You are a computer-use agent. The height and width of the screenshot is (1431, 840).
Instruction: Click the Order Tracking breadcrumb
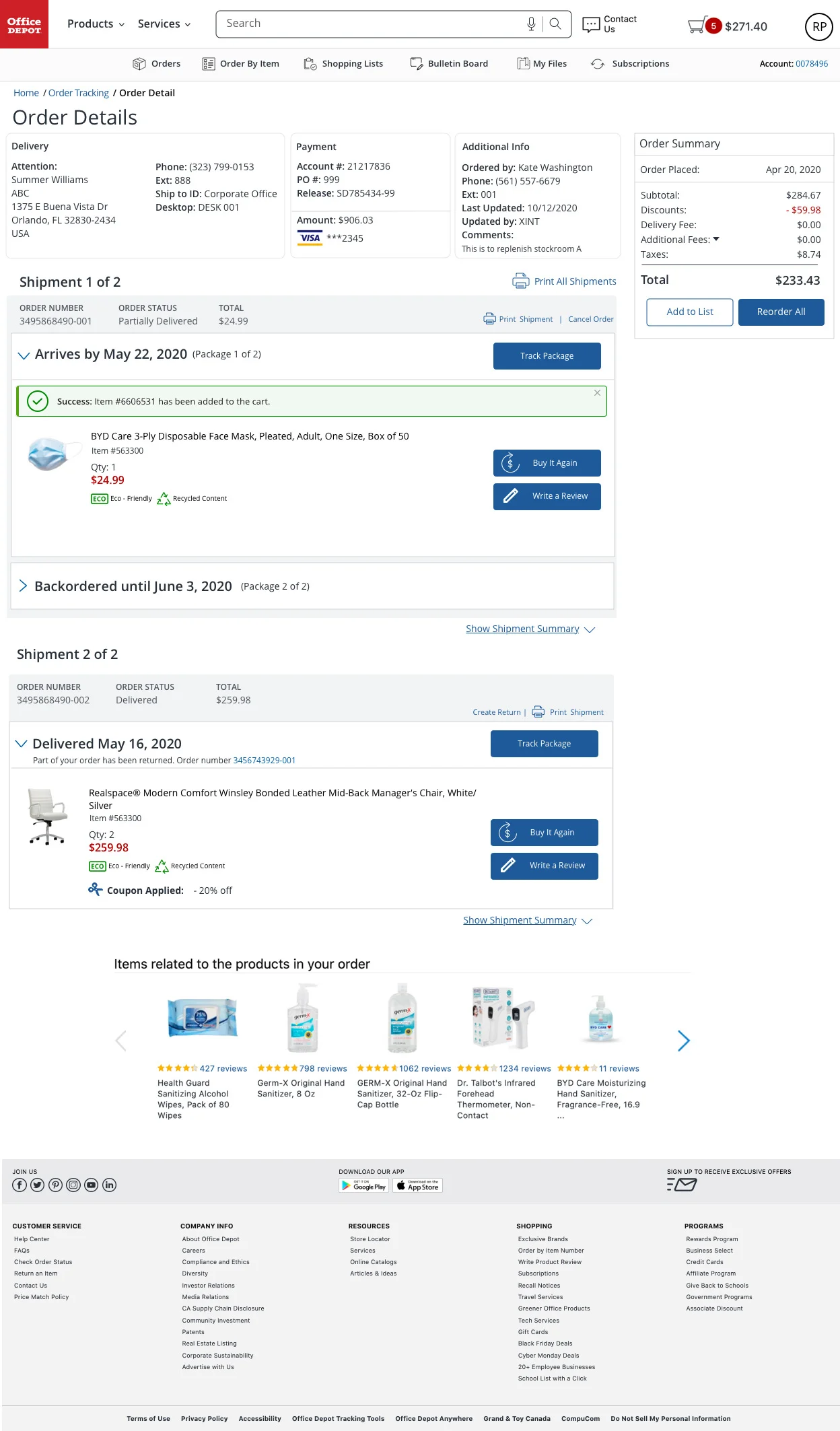[79, 93]
